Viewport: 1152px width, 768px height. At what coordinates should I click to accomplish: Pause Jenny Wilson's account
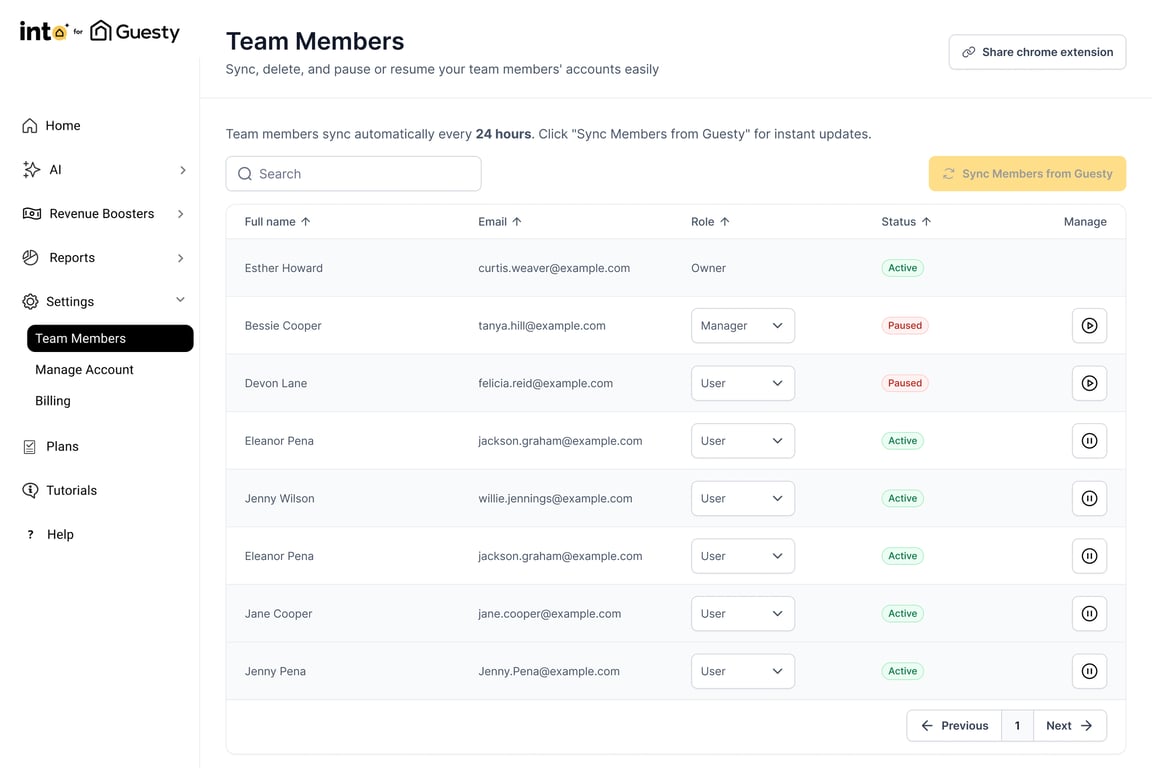(1089, 498)
